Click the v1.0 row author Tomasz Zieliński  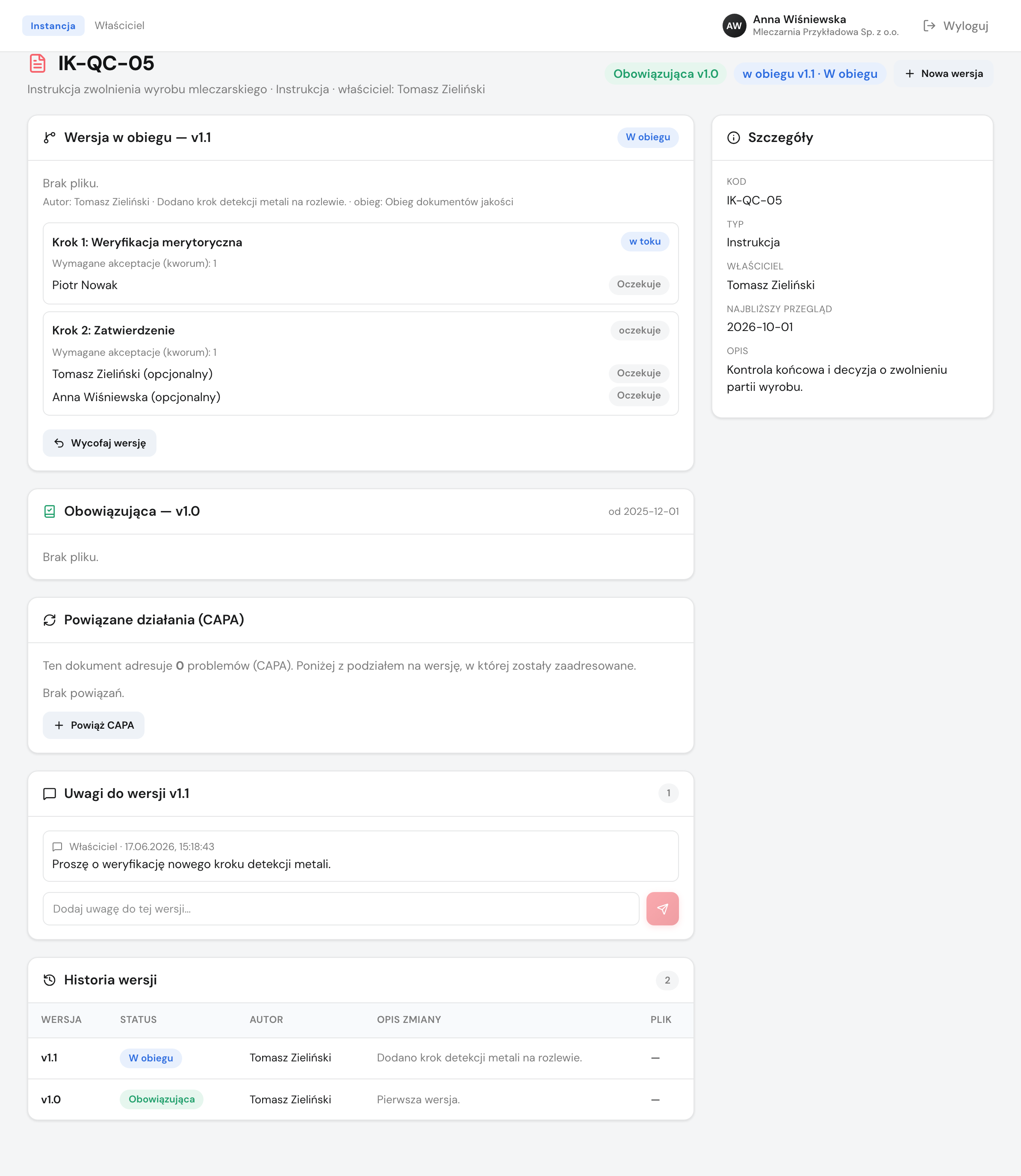point(290,1099)
